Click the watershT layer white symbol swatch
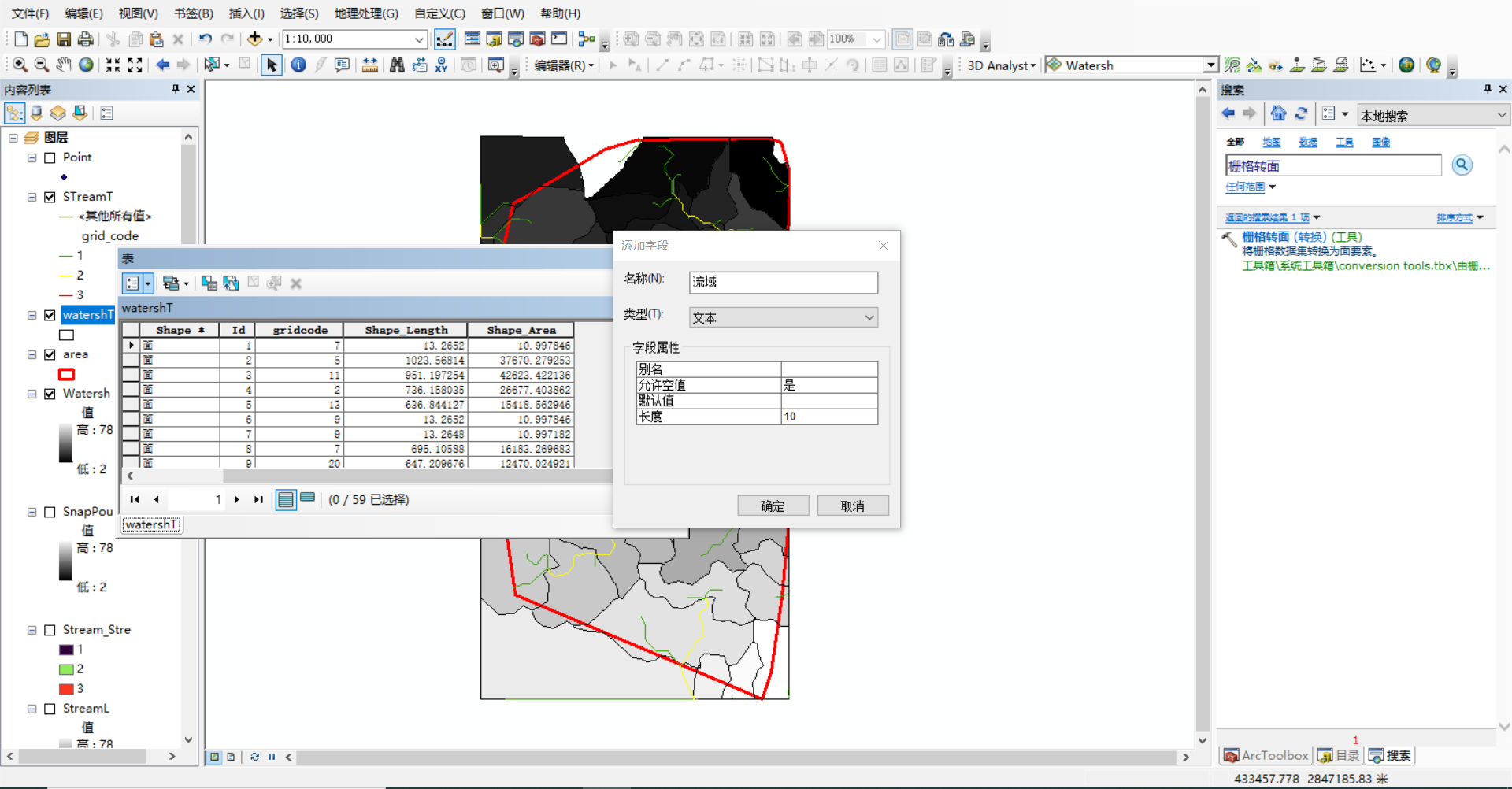Screen dimensions: 1512x789 67,335
